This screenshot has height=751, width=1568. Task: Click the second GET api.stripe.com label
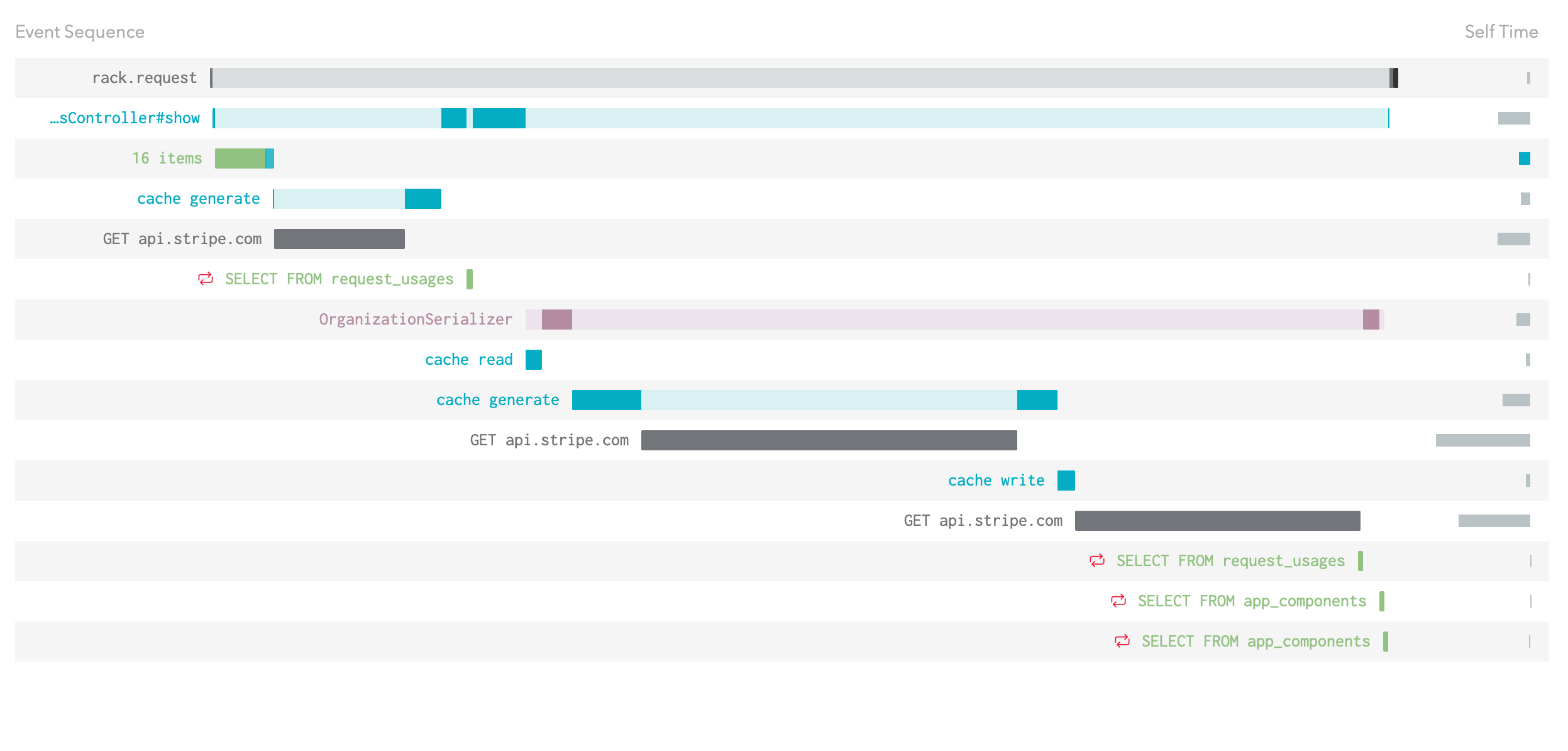(549, 440)
